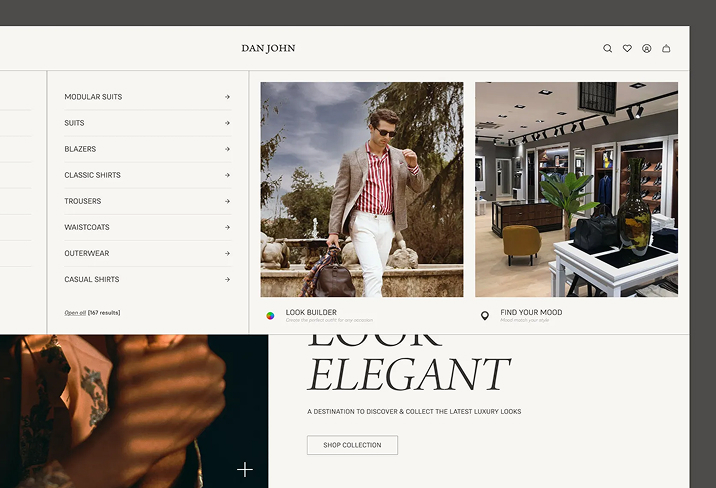Open the store interior photo

pos(576,189)
